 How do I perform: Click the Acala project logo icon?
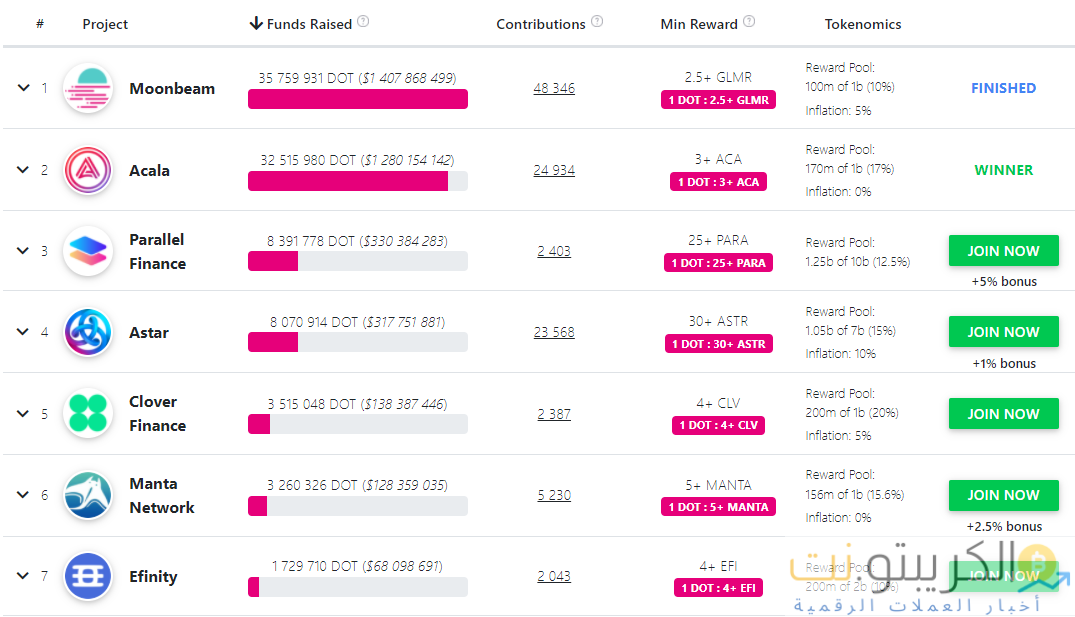(x=88, y=171)
